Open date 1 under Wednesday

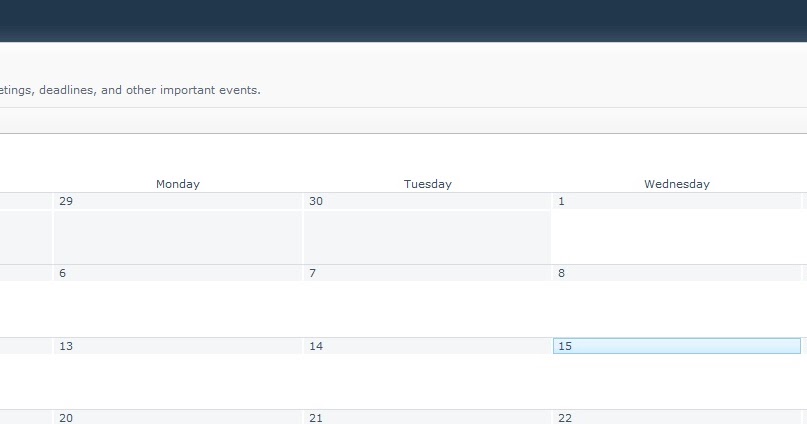(562, 201)
